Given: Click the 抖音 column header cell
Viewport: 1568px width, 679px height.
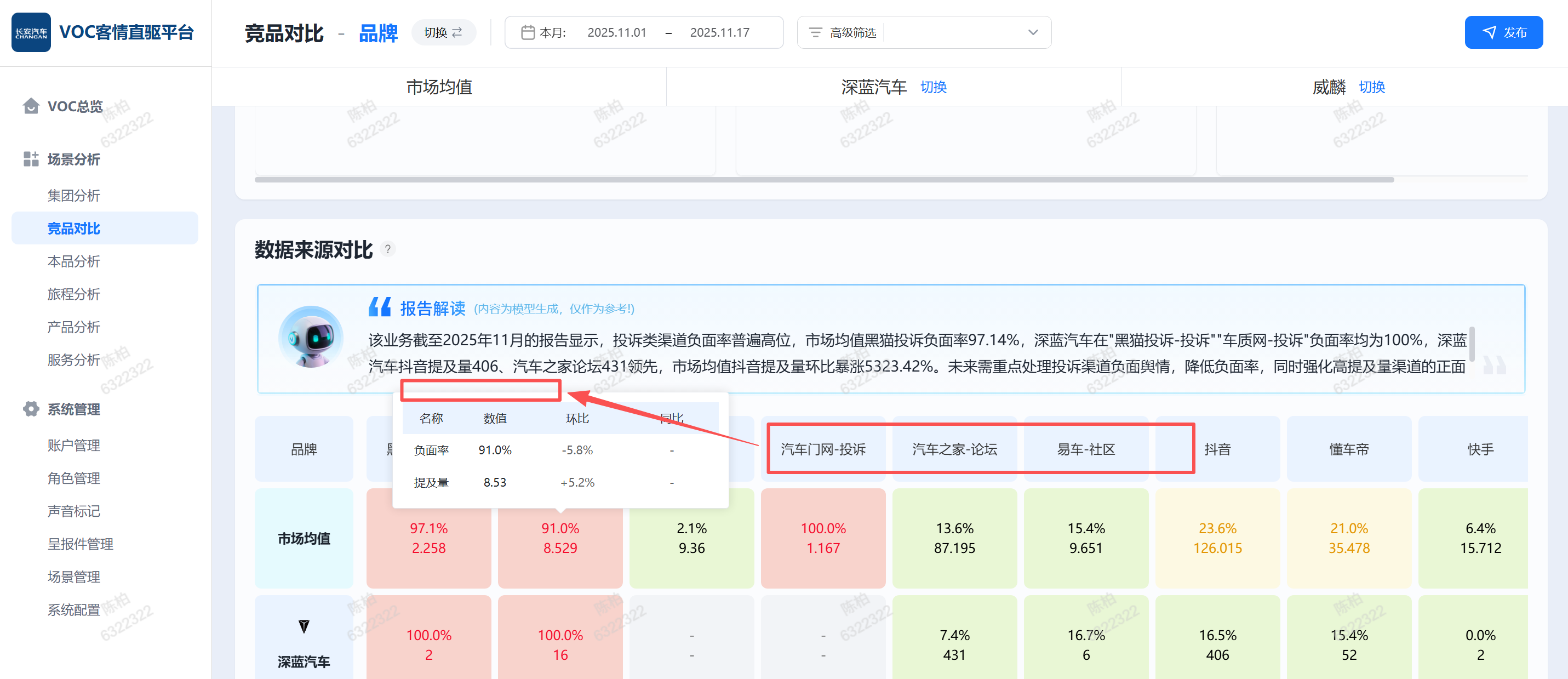Looking at the screenshot, I should pyautogui.click(x=1217, y=449).
